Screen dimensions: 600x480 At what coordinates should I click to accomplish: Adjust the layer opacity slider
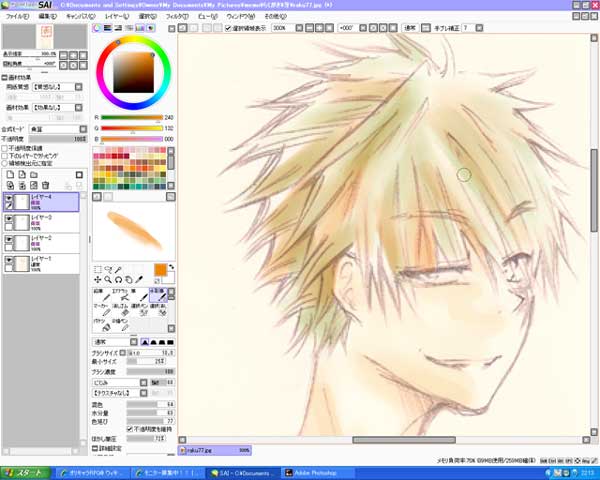[x=58, y=139]
